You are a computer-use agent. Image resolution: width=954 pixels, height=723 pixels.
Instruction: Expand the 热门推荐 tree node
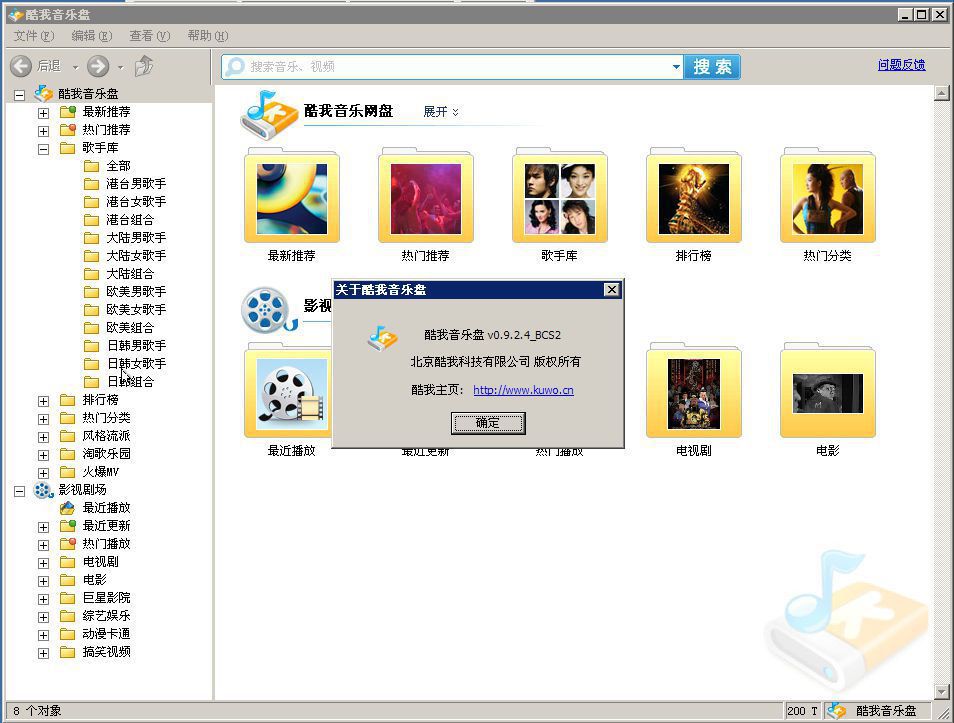click(x=43, y=131)
